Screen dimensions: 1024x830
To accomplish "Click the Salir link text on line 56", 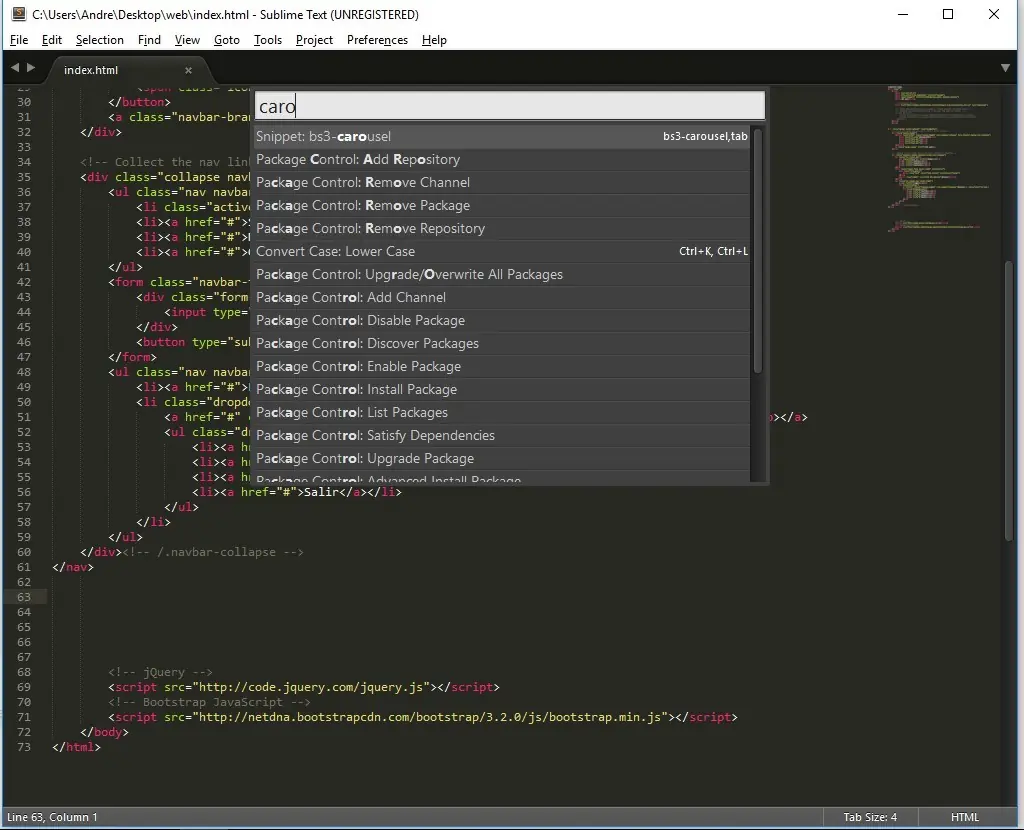I will (x=321, y=492).
